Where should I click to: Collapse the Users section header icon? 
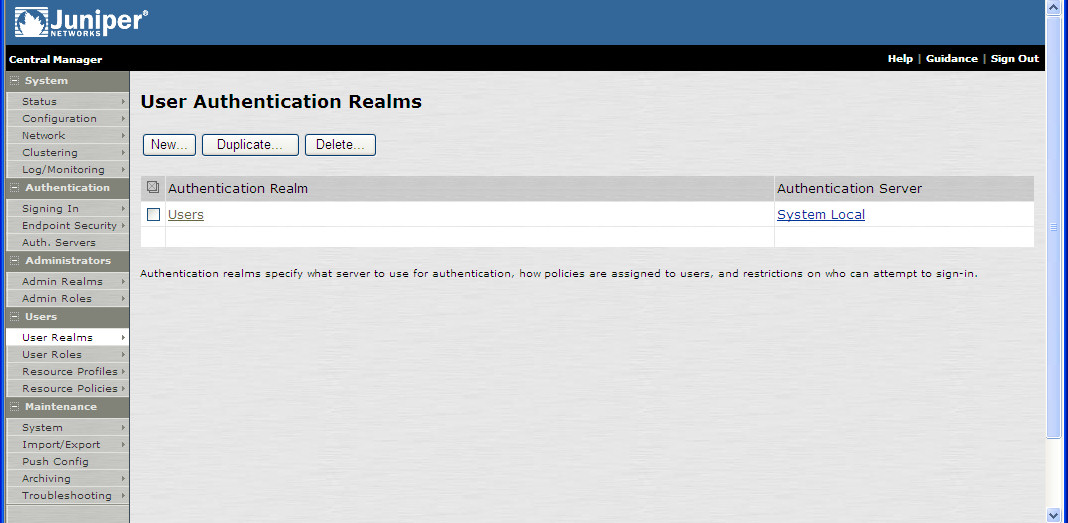coord(15,317)
